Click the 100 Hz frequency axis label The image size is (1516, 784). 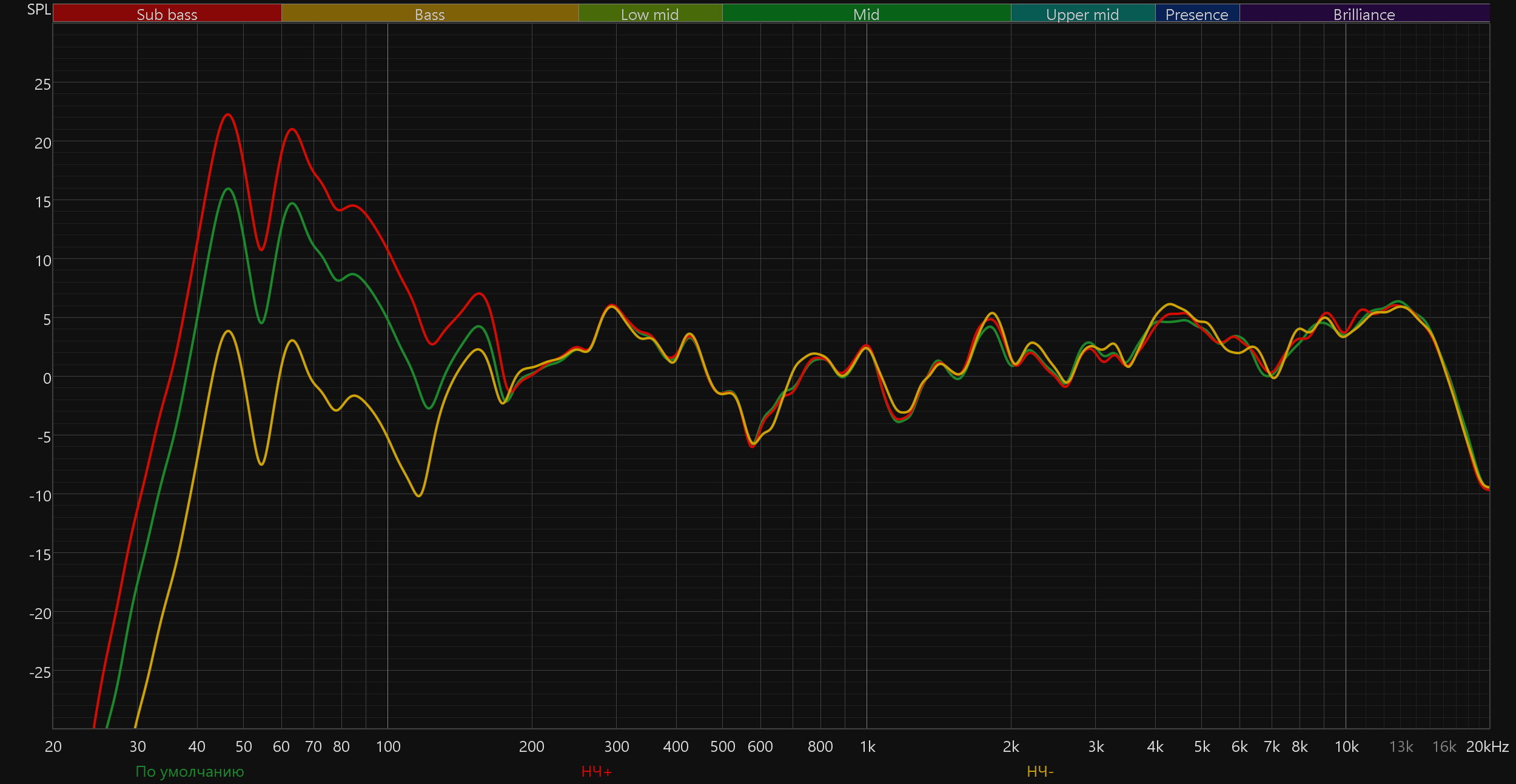(x=388, y=746)
